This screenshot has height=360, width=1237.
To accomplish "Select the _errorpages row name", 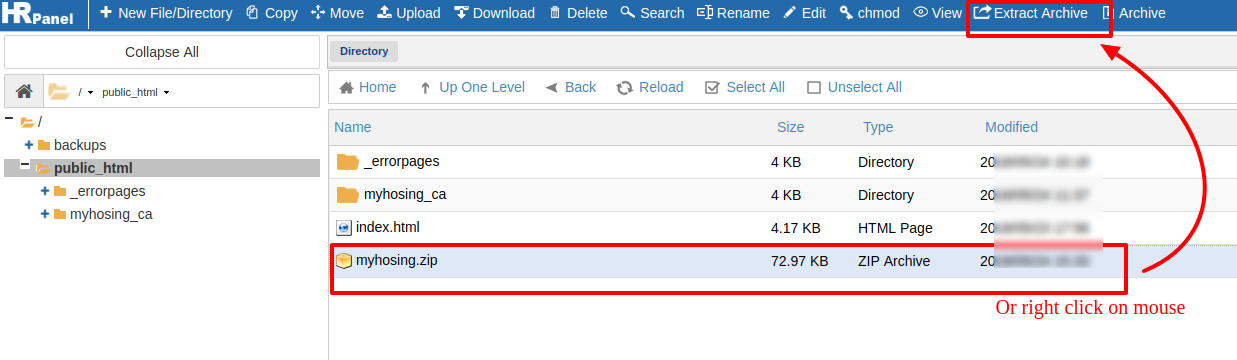I will click(x=401, y=161).
